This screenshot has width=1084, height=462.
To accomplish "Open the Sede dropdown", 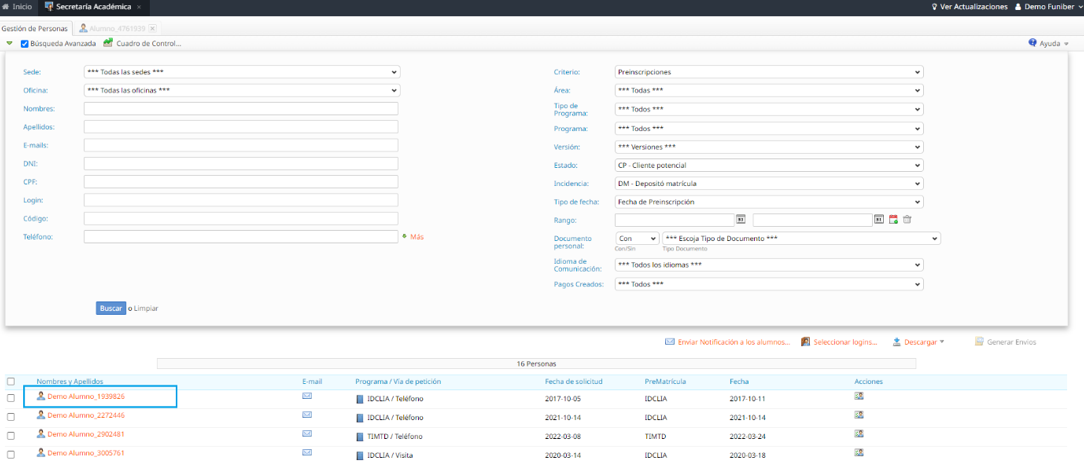I will click(241, 72).
